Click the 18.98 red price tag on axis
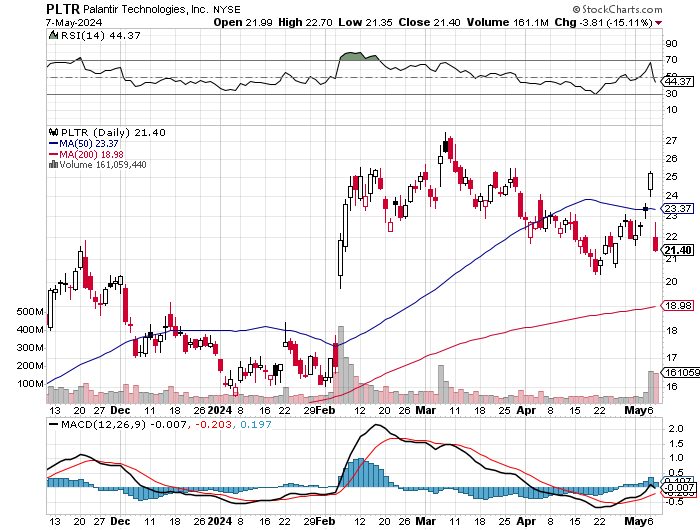Screen dimensions: 700x530 [x=677, y=305]
